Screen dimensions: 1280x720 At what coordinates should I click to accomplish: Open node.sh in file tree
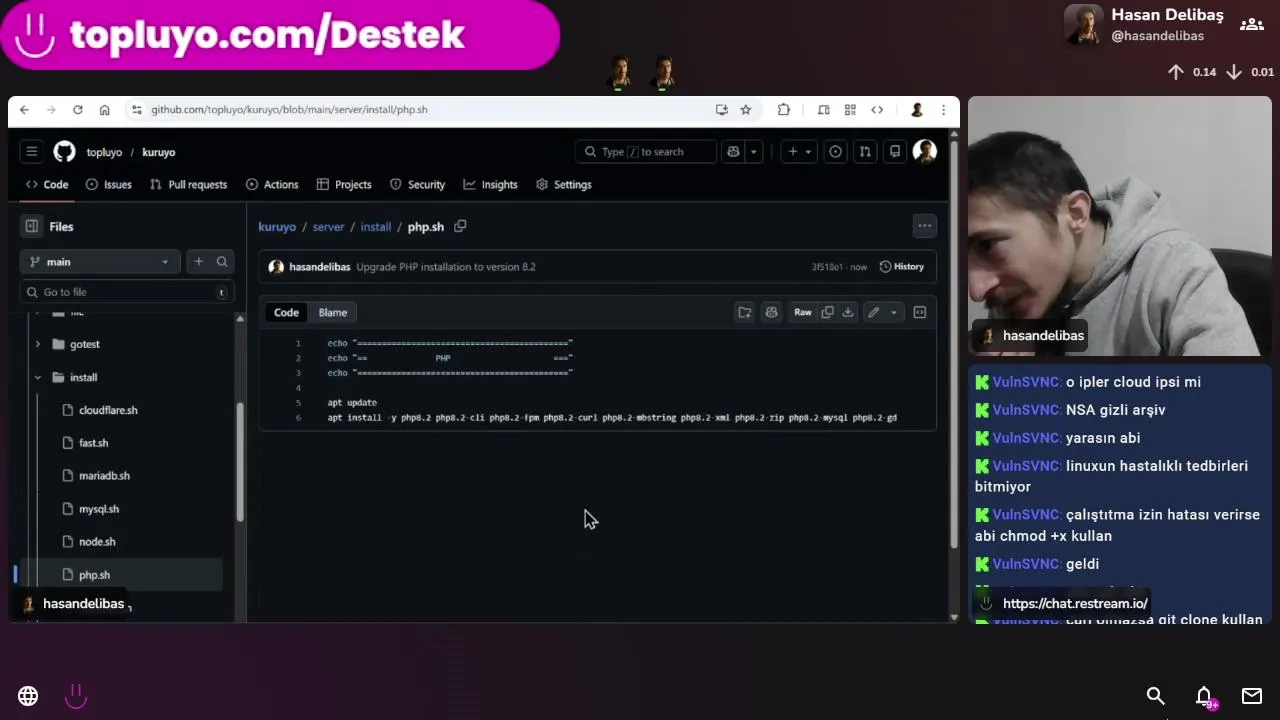pos(97,542)
